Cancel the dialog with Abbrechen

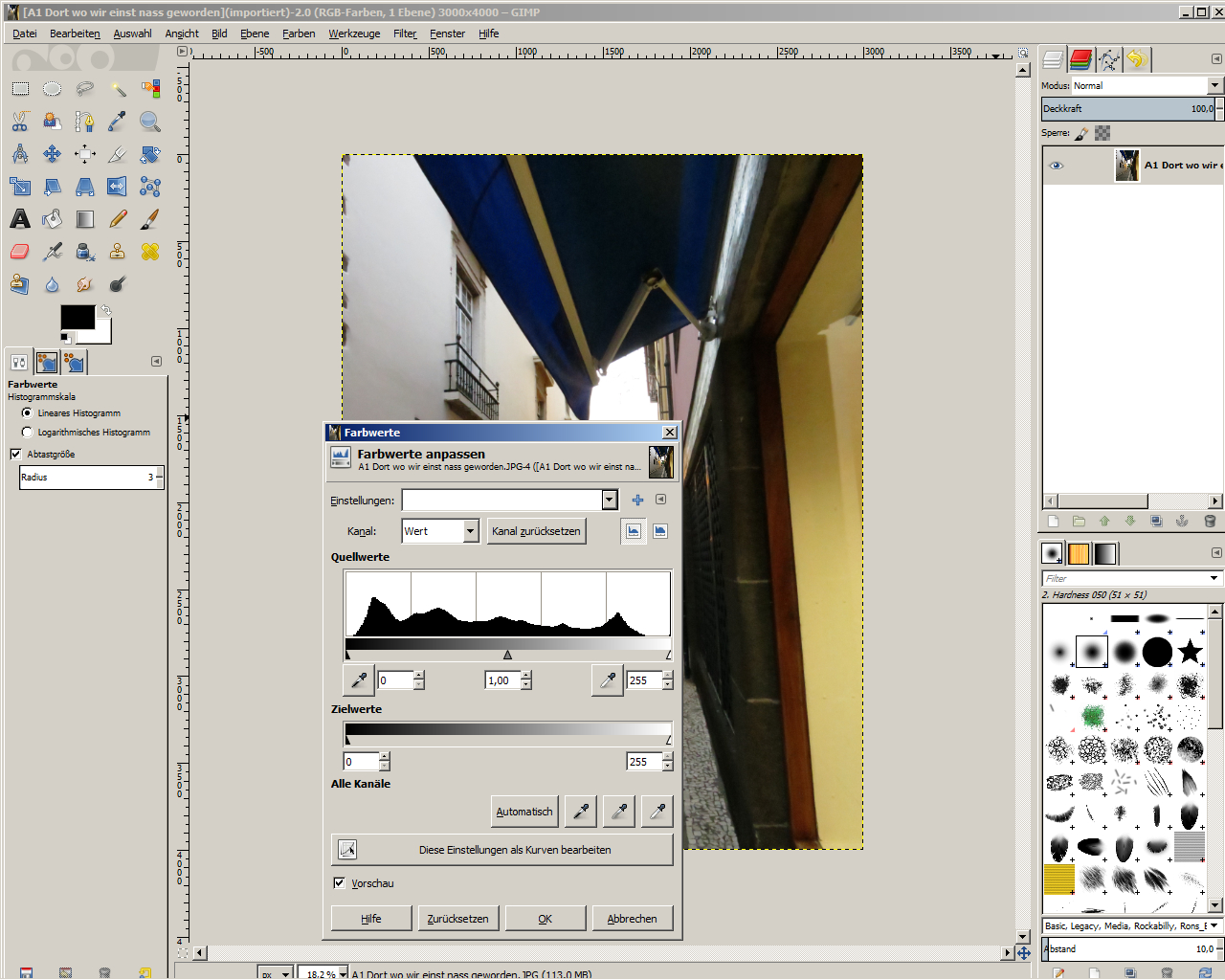(x=632, y=919)
